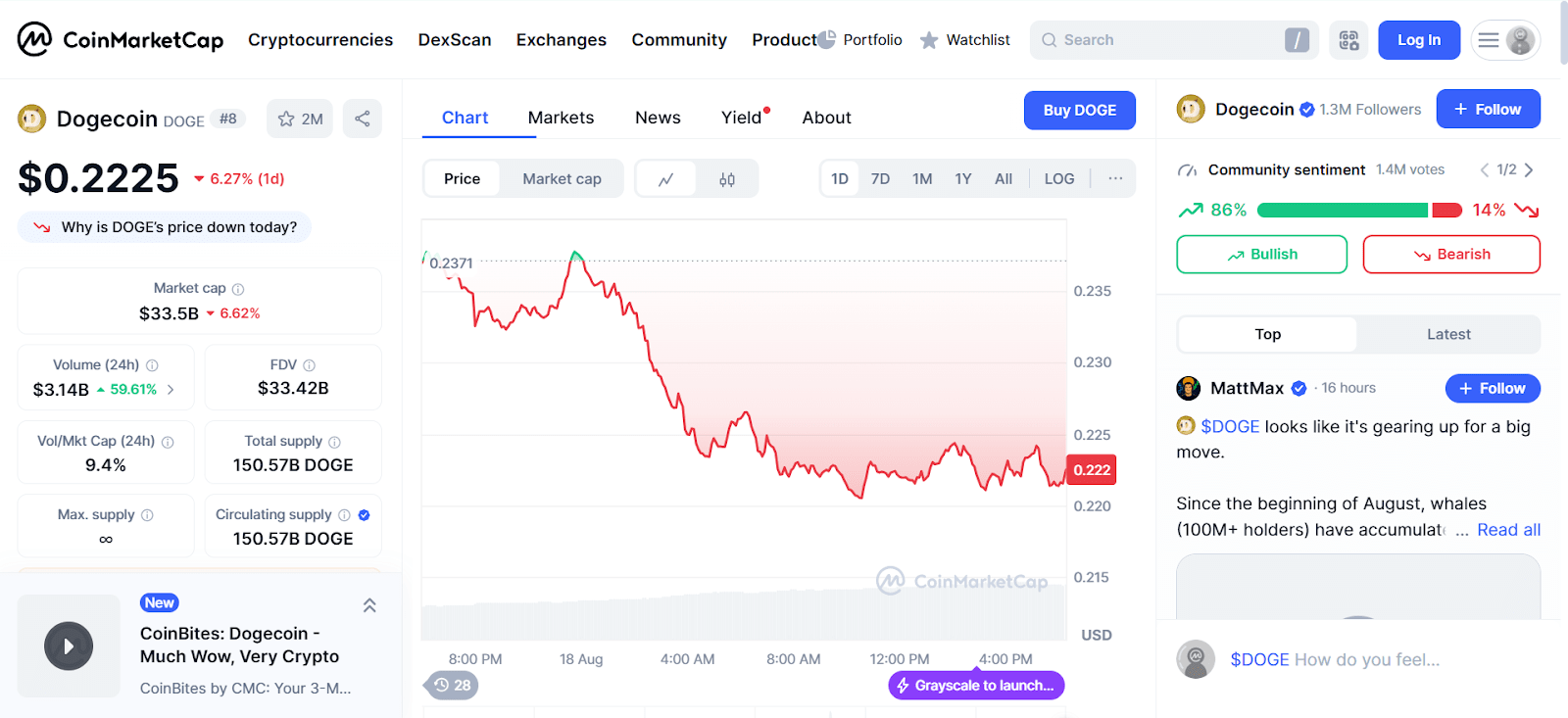The height and width of the screenshot is (718, 1568).
Task: Open the Chart tab
Action: click(x=465, y=118)
